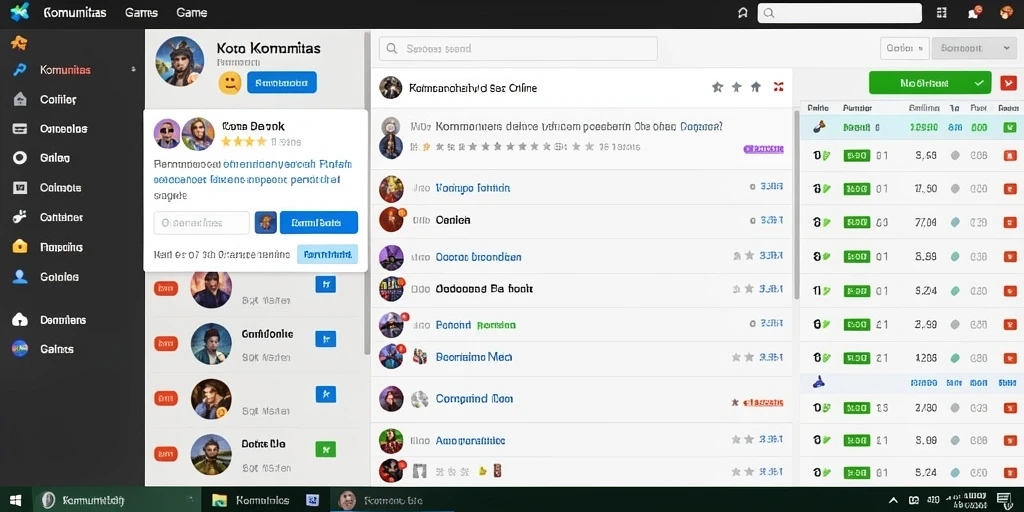Toggle the green checkbox in the highlighted table row
The height and width of the screenshot is (512, 1024).
1009,128
